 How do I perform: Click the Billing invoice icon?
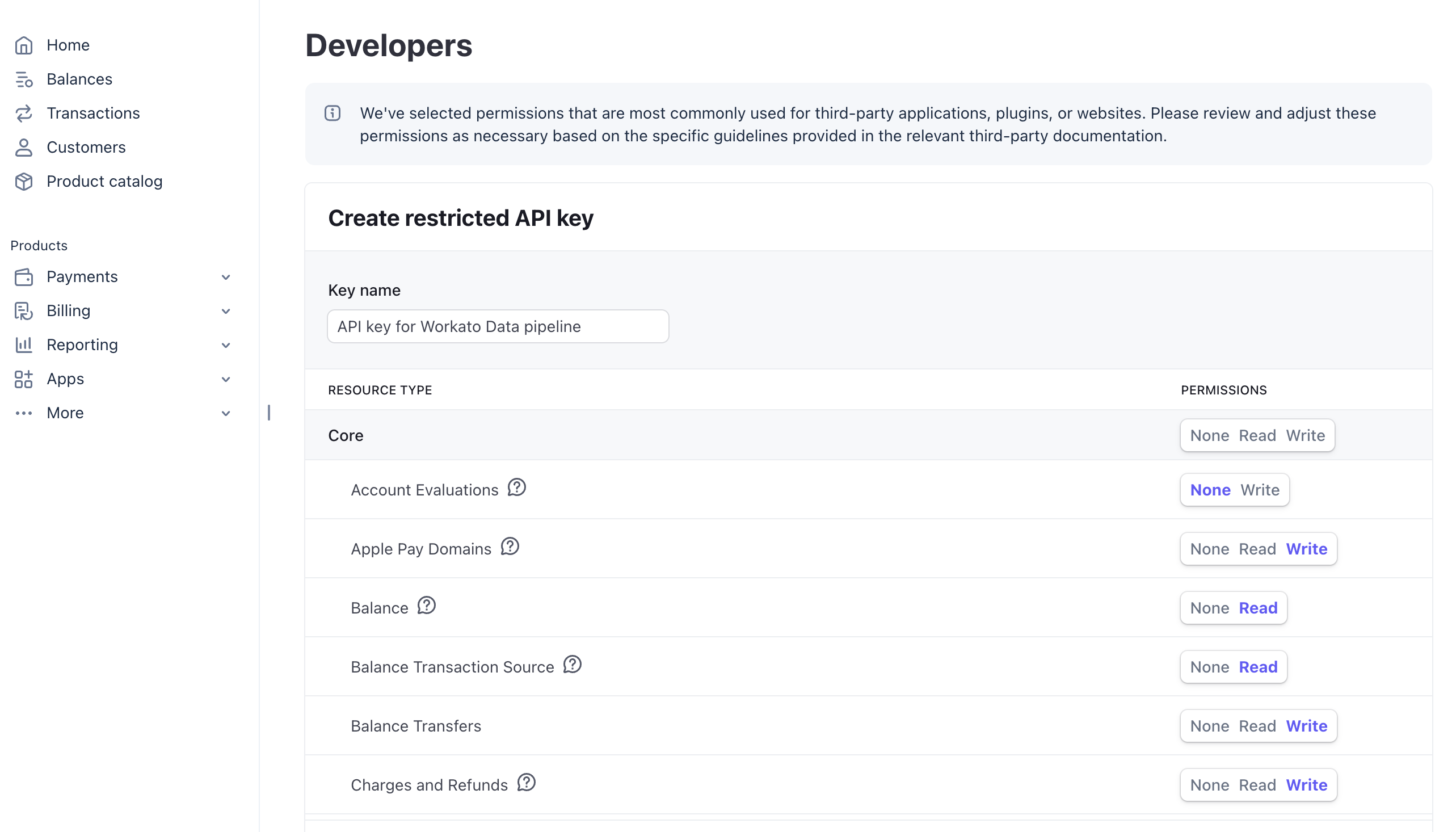point(23,311)
